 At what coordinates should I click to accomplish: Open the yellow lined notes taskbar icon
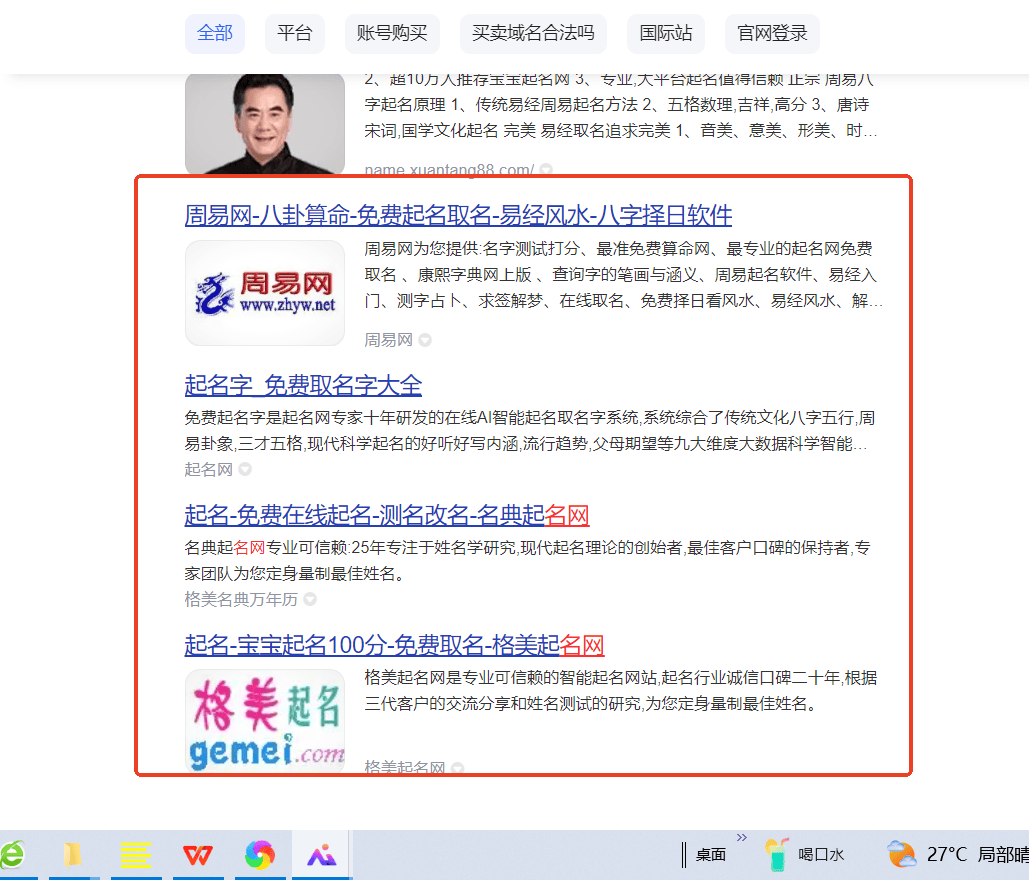point(135,854)
